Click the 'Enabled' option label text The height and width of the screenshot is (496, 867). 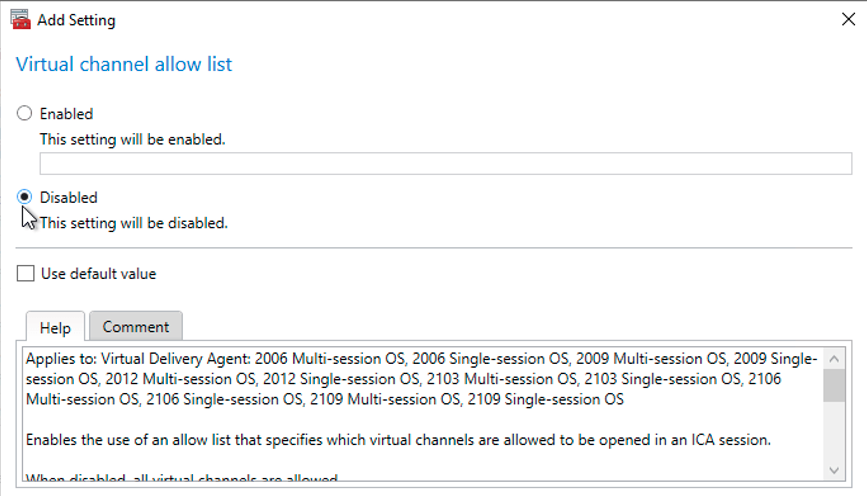(66, 114)
